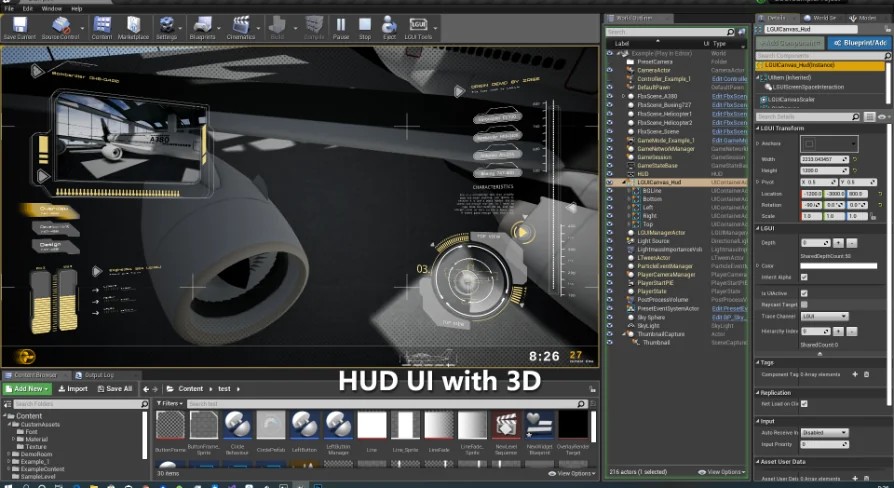The width and height of the screenshot is (894, 488).
Task: Open the Anchors preset dropdown
Action: [x=829, y=143]
